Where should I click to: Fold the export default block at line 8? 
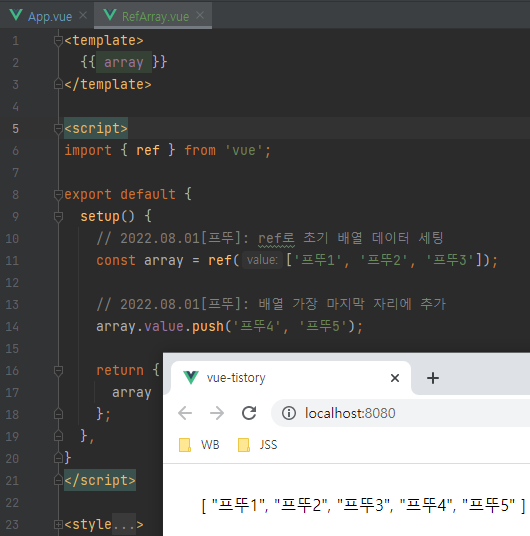(58, 195)
